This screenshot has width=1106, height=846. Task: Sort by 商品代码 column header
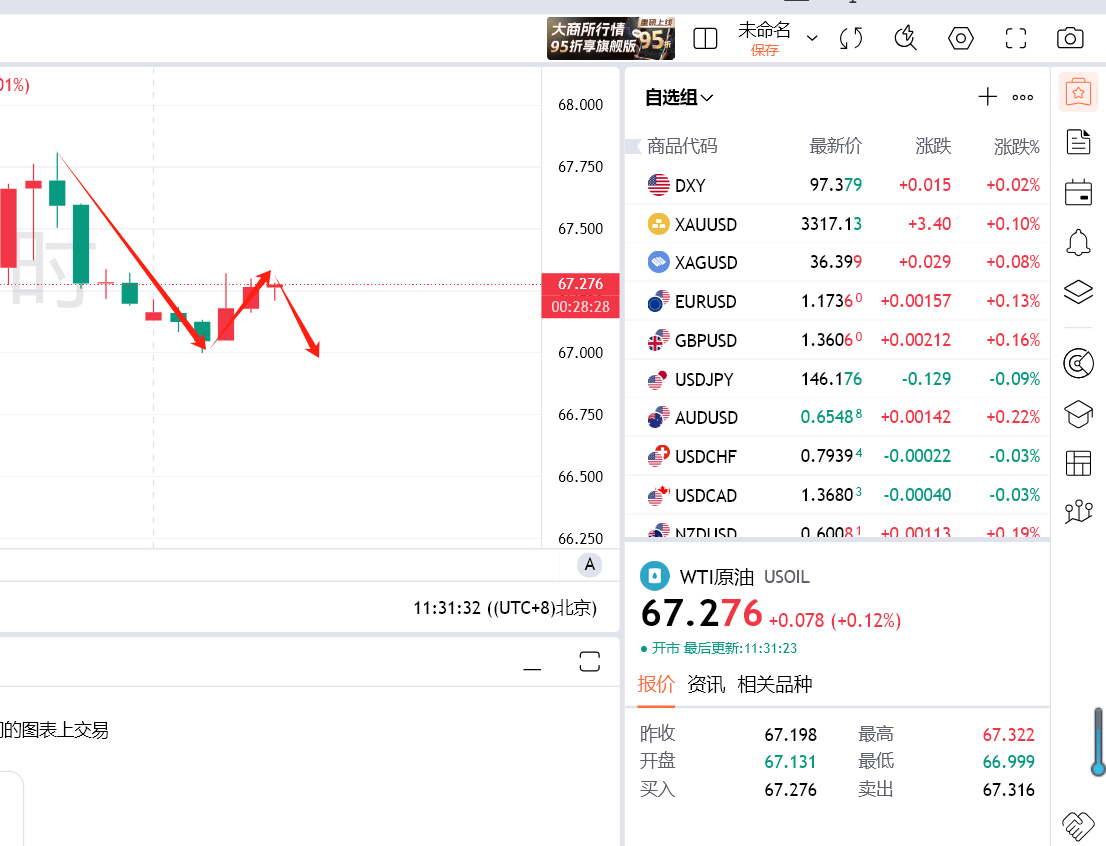pyautogui.click(x=682, y=146)
